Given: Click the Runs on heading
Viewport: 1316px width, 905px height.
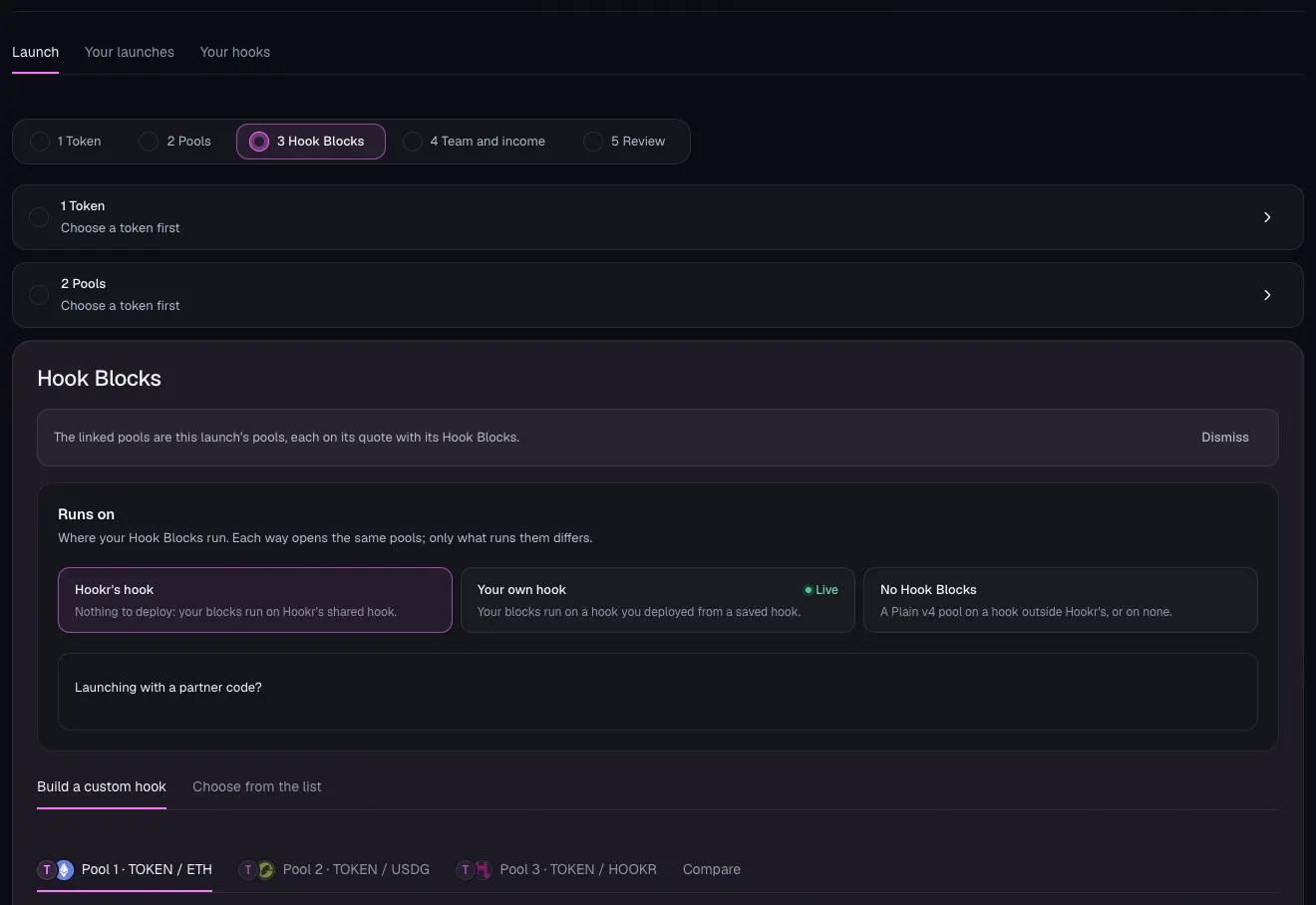Looking at the screenshot, I should coord(86,514).
